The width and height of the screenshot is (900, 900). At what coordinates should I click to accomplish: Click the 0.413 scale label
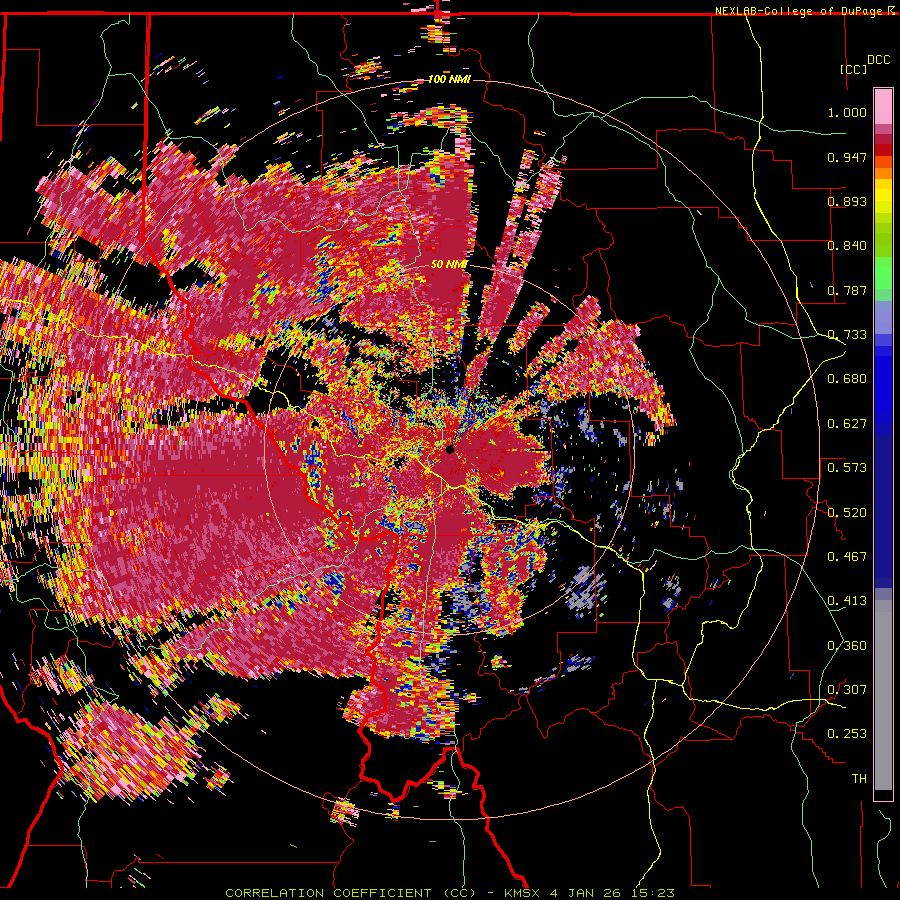pyautogui.click(x=847, y=601)
